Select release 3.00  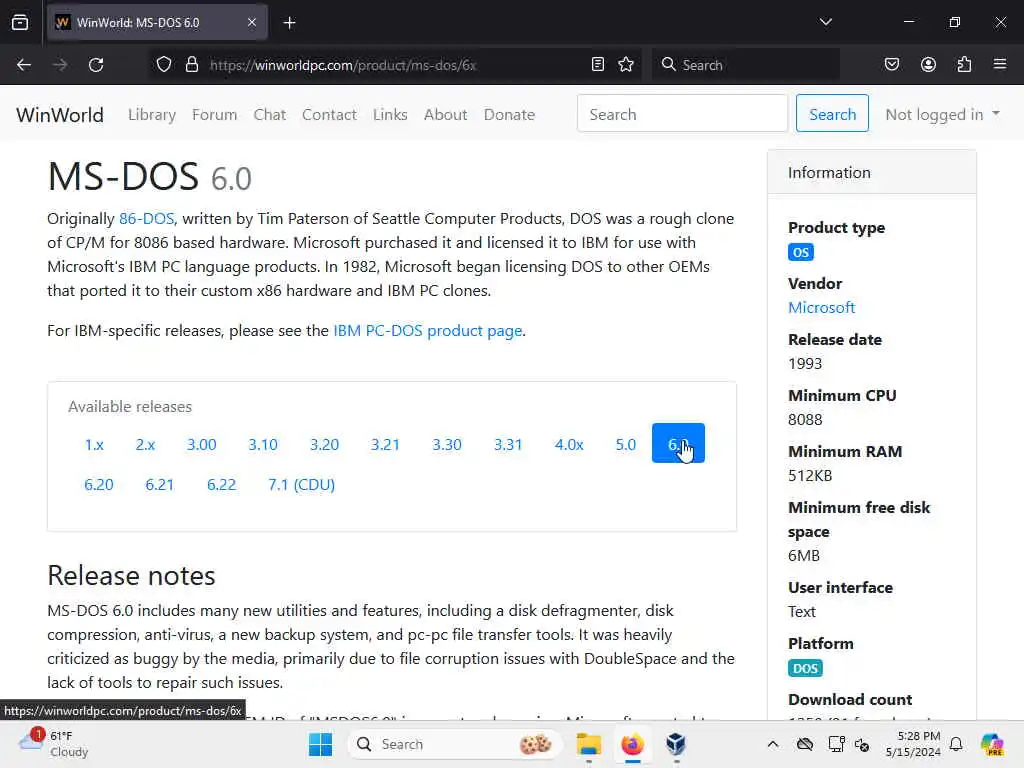coord(201,444)
